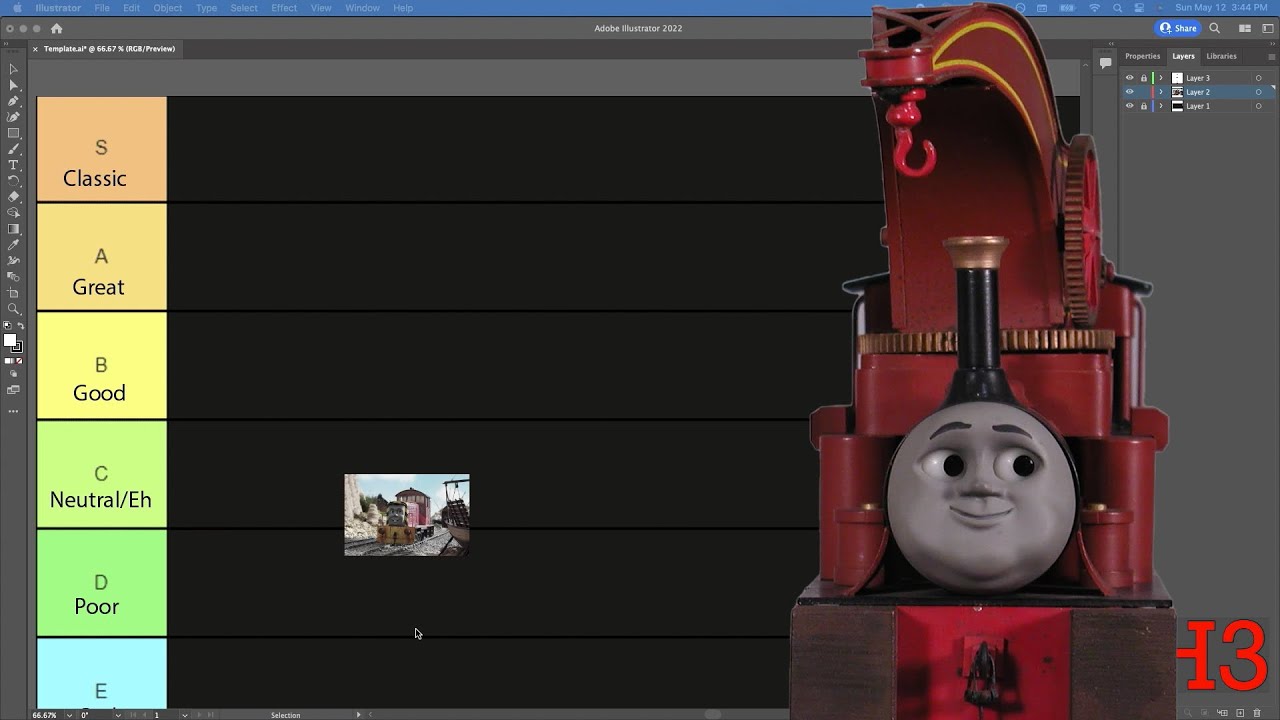Hide Layer 1 with its eye icon
Image resolution: width=1280 pixels, height=720 pixels.
pos(1130,106)
